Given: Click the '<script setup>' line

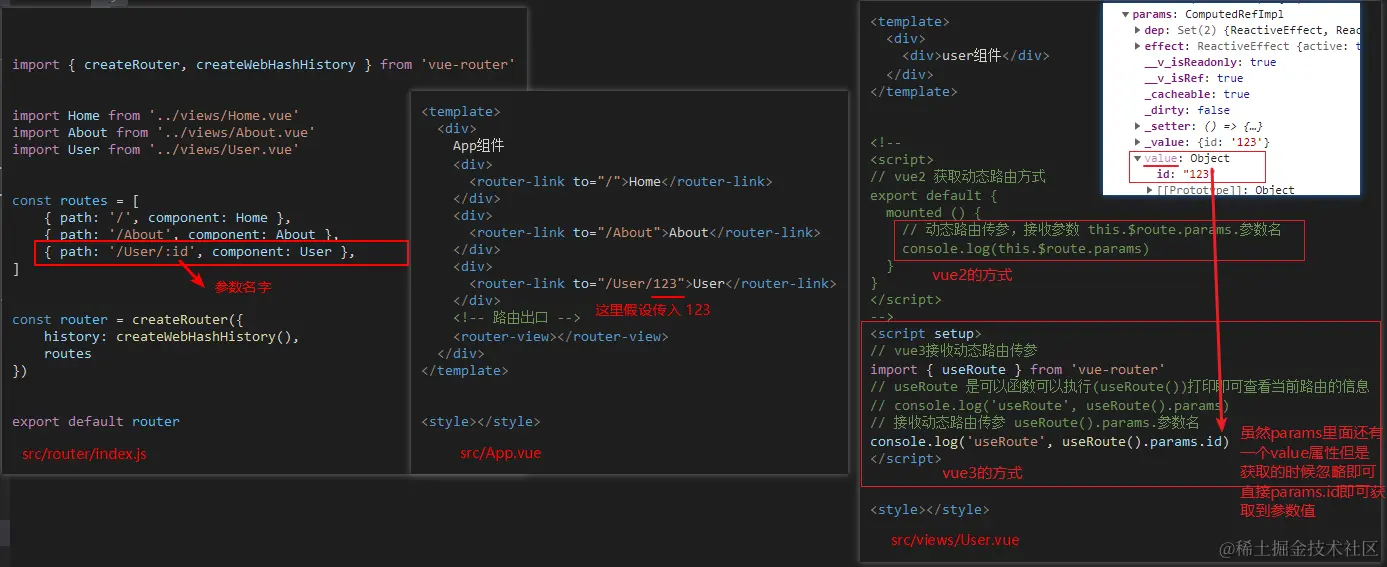Looking at the screenshot, I should [926, 333].
